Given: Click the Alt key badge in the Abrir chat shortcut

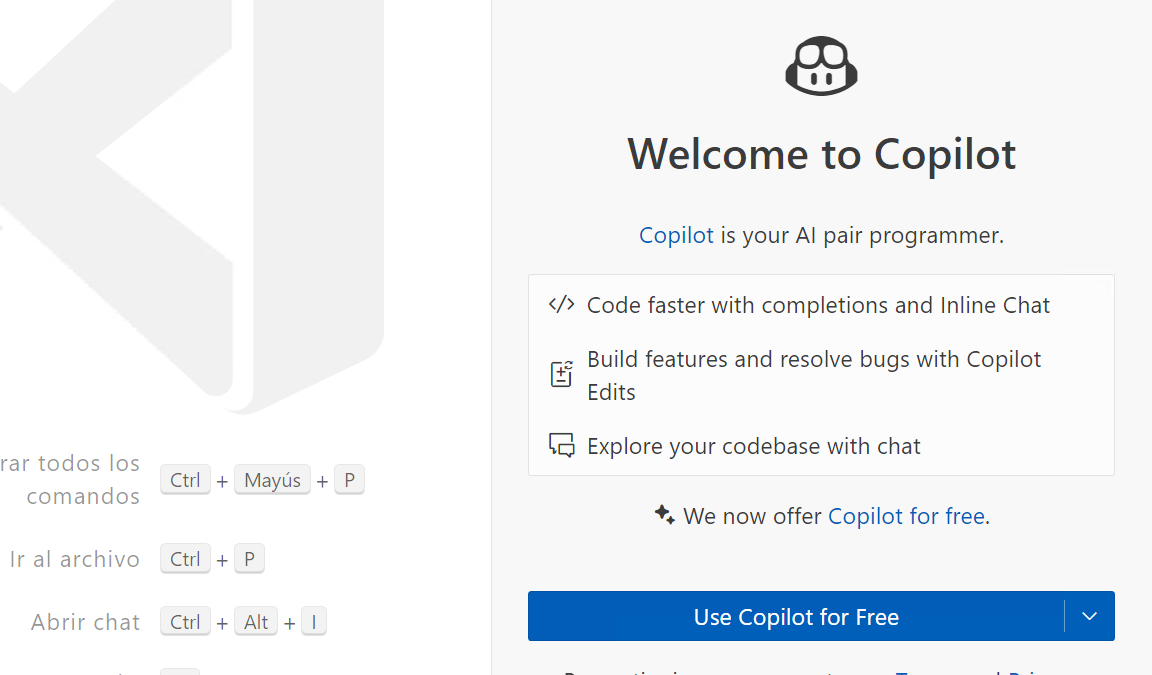Looking at the screenshot, I should (256, 621).
